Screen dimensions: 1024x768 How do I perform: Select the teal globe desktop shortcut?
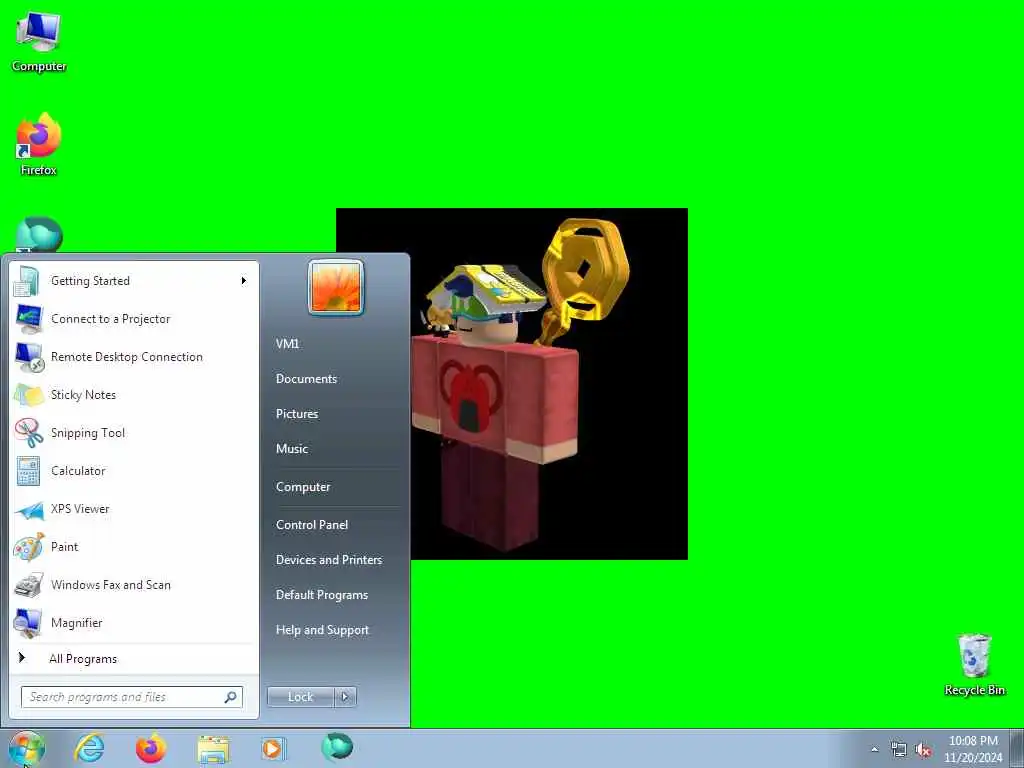pyautogui.click(x=39, y=234)
